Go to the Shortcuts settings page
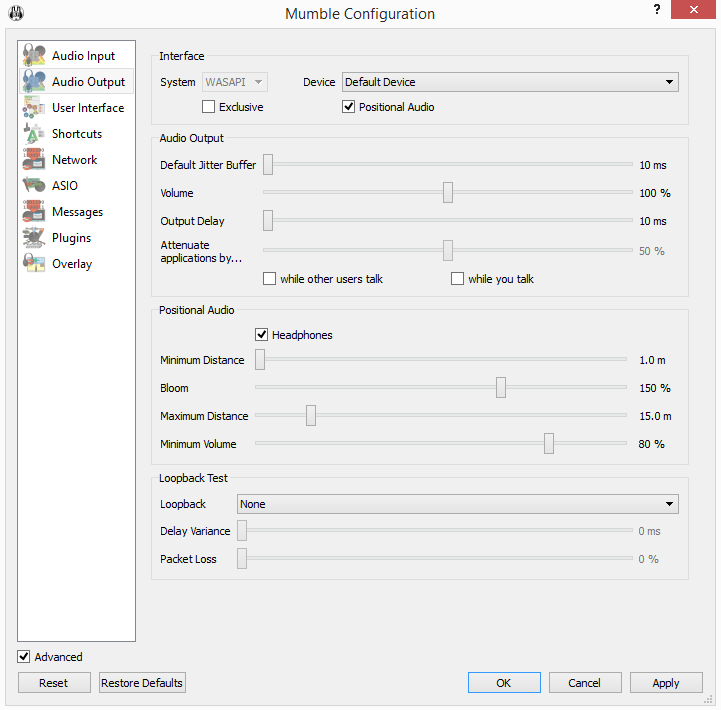721x710 pixels. [x=76, y=133]
